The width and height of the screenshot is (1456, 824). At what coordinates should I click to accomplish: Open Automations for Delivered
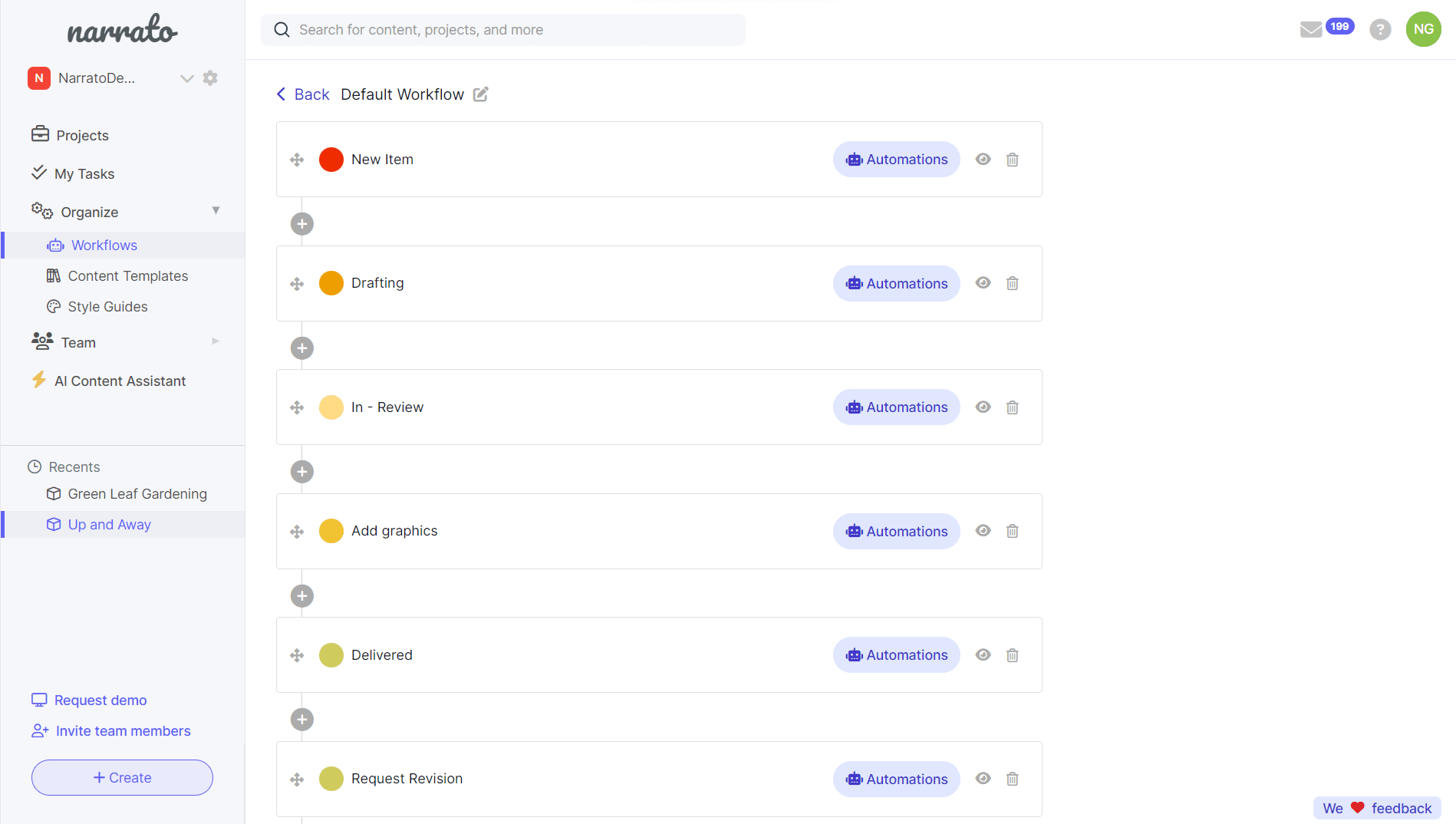897,655
